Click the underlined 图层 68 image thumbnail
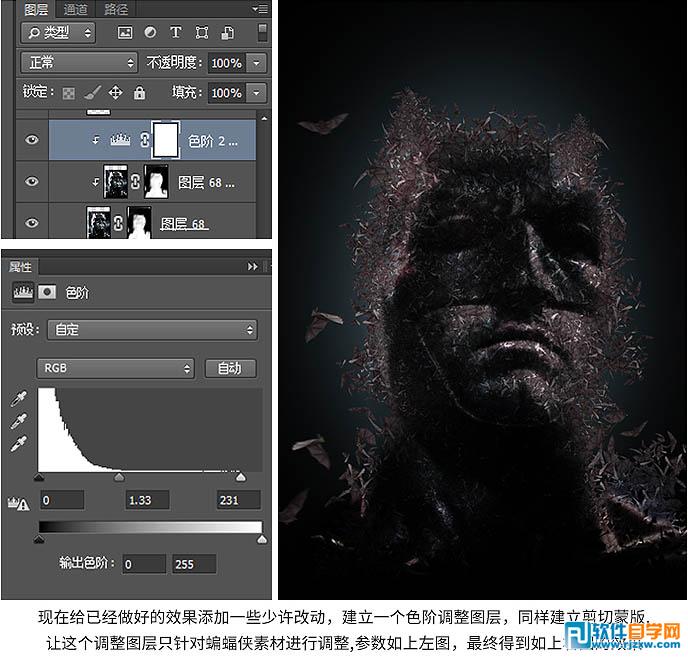688x658 pixels. [99, 223]
